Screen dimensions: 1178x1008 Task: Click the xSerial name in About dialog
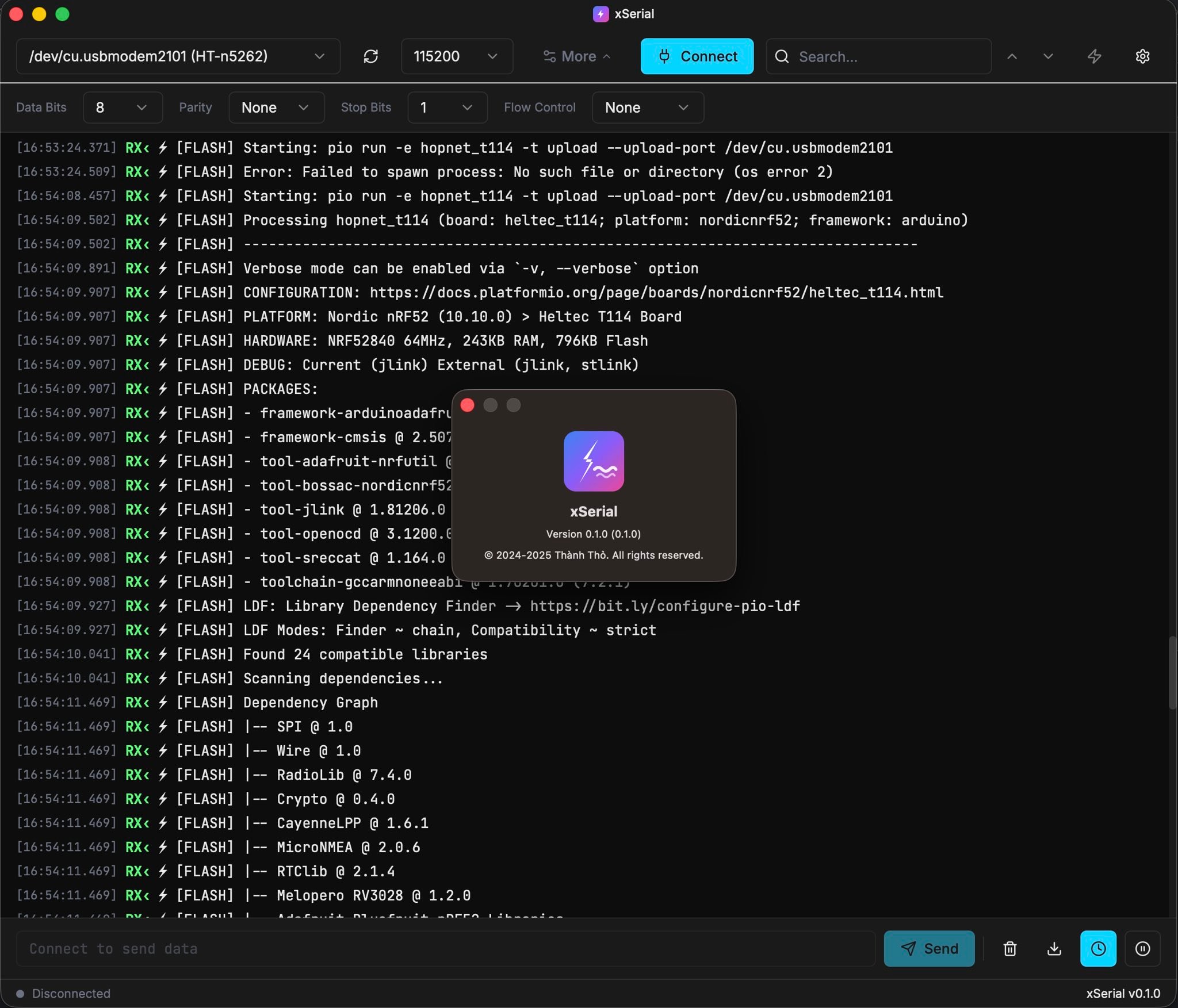594,511
